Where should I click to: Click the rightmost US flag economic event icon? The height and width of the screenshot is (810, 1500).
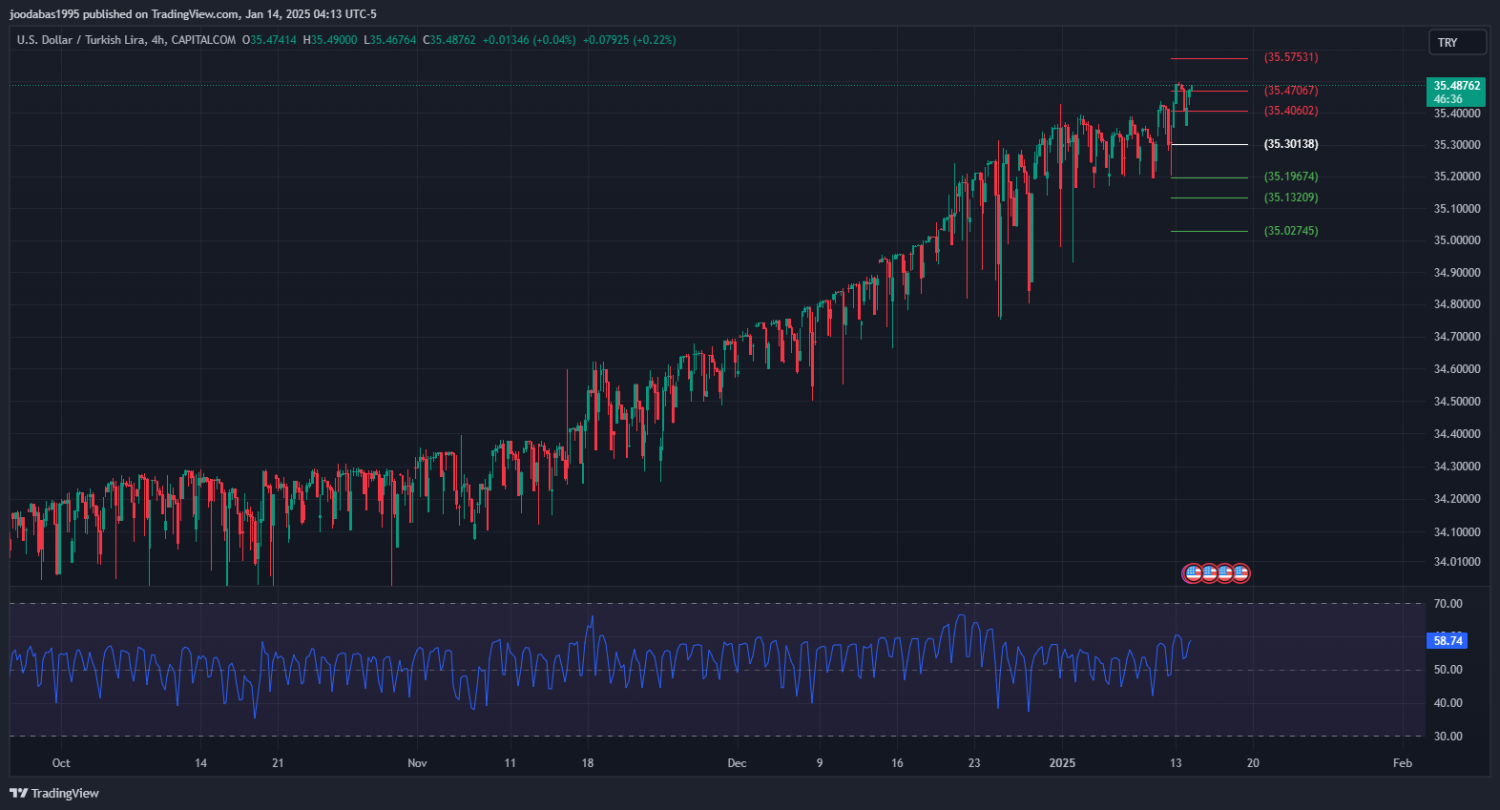[x=1241, y=573]
